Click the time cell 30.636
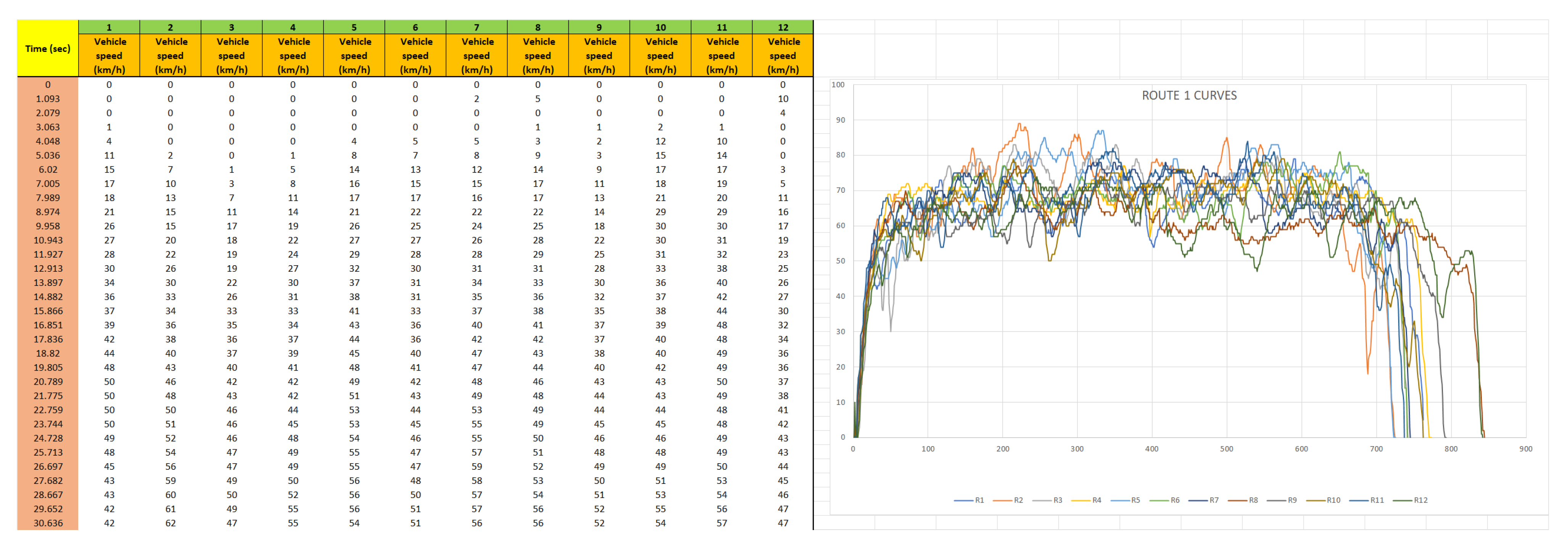This screenshot has height=548, width=1568. coord(47,523)
